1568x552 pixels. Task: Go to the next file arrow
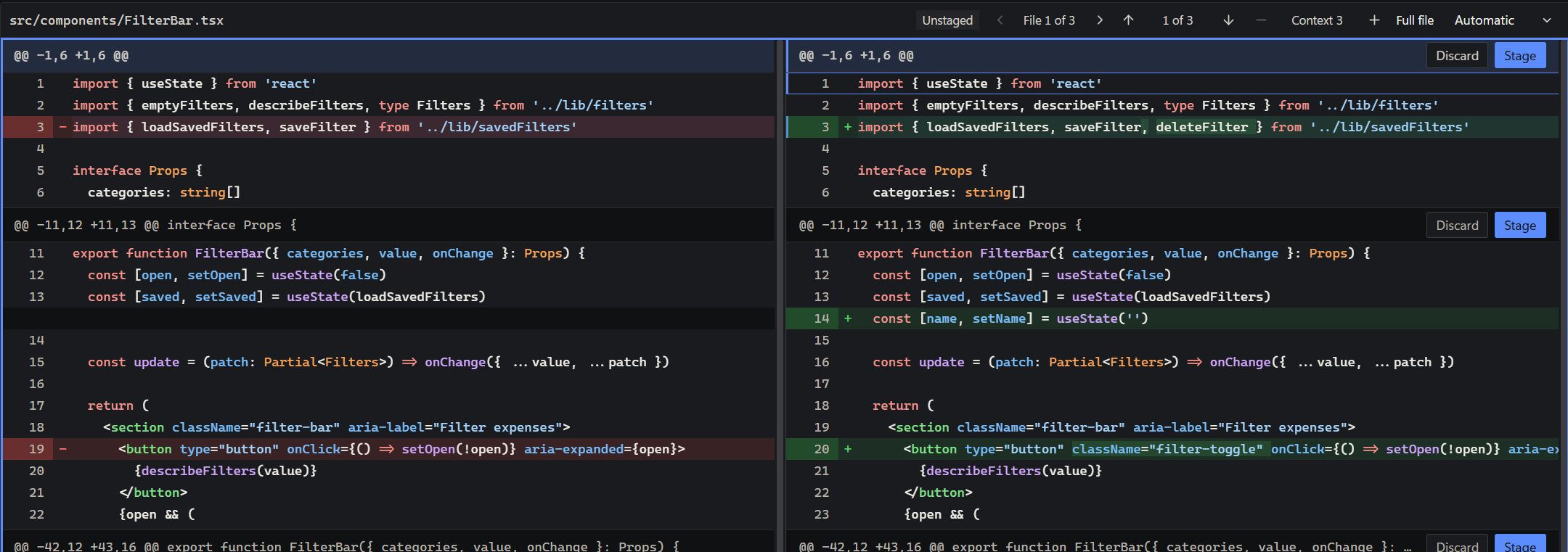[1100, 20]
